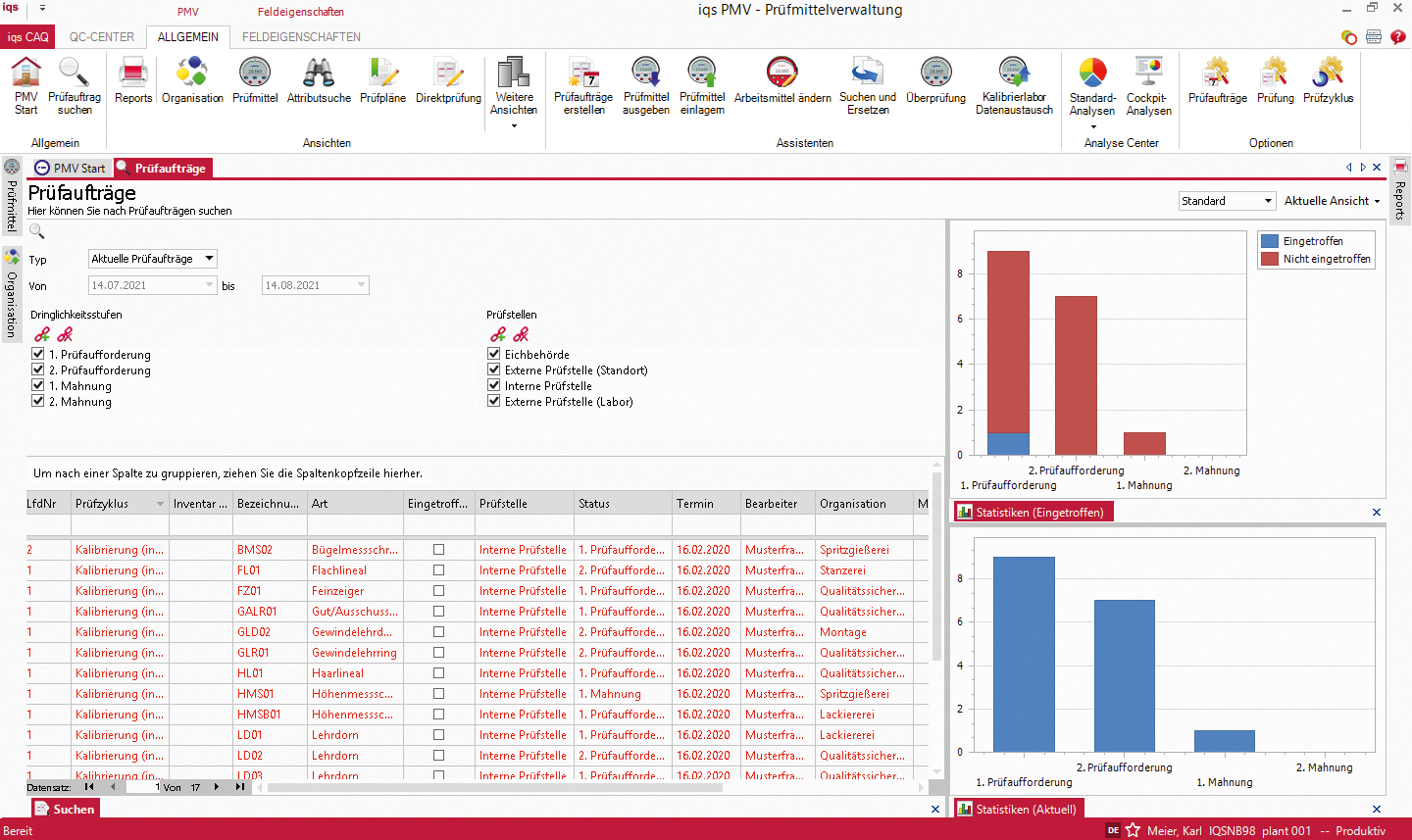Expand the Typ dropdown Aktuelle Prüfaufträge
The image size is (1412, 840).
(209, 259)
